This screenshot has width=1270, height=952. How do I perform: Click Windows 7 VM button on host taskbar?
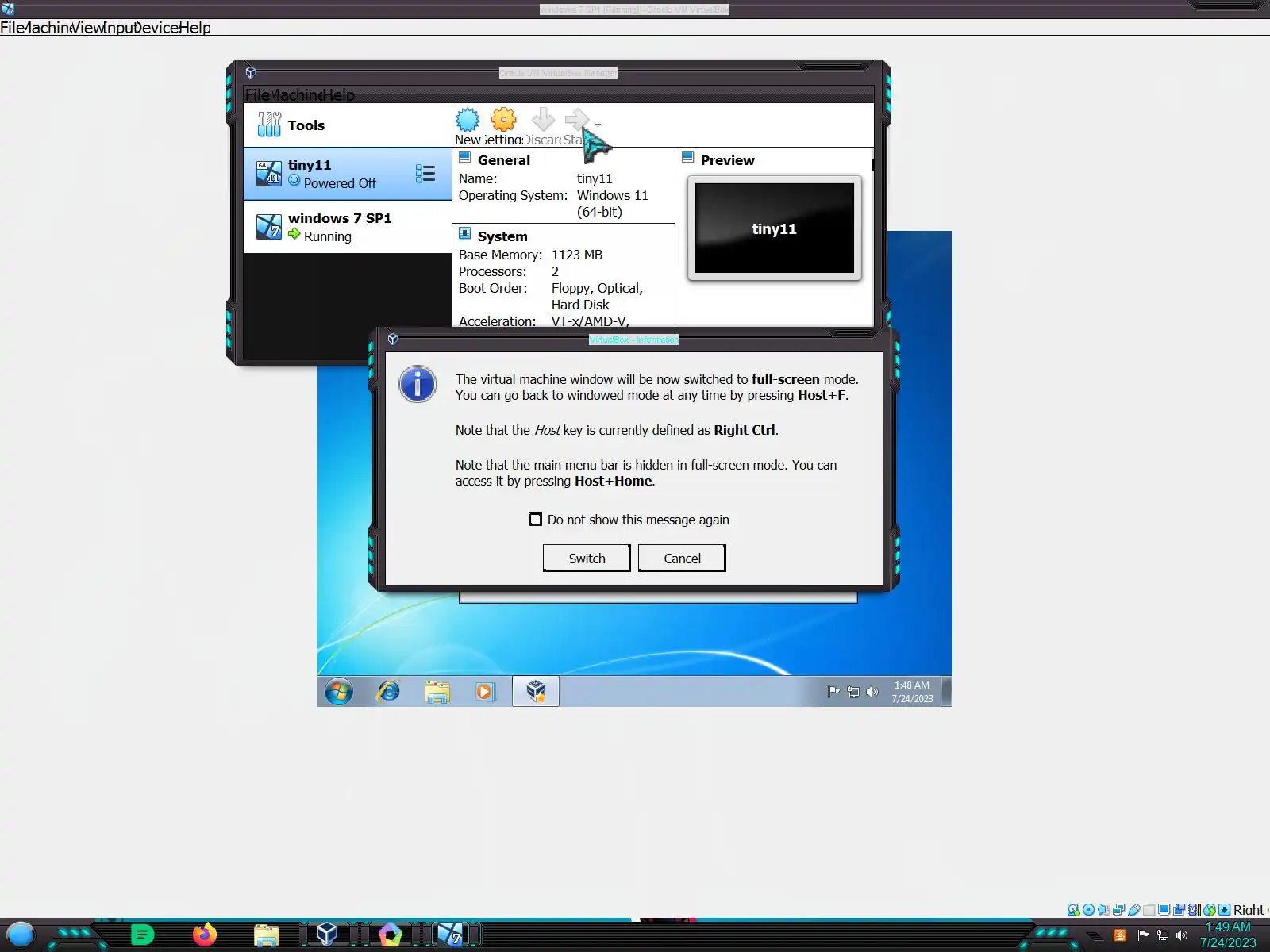coord(450,935)
